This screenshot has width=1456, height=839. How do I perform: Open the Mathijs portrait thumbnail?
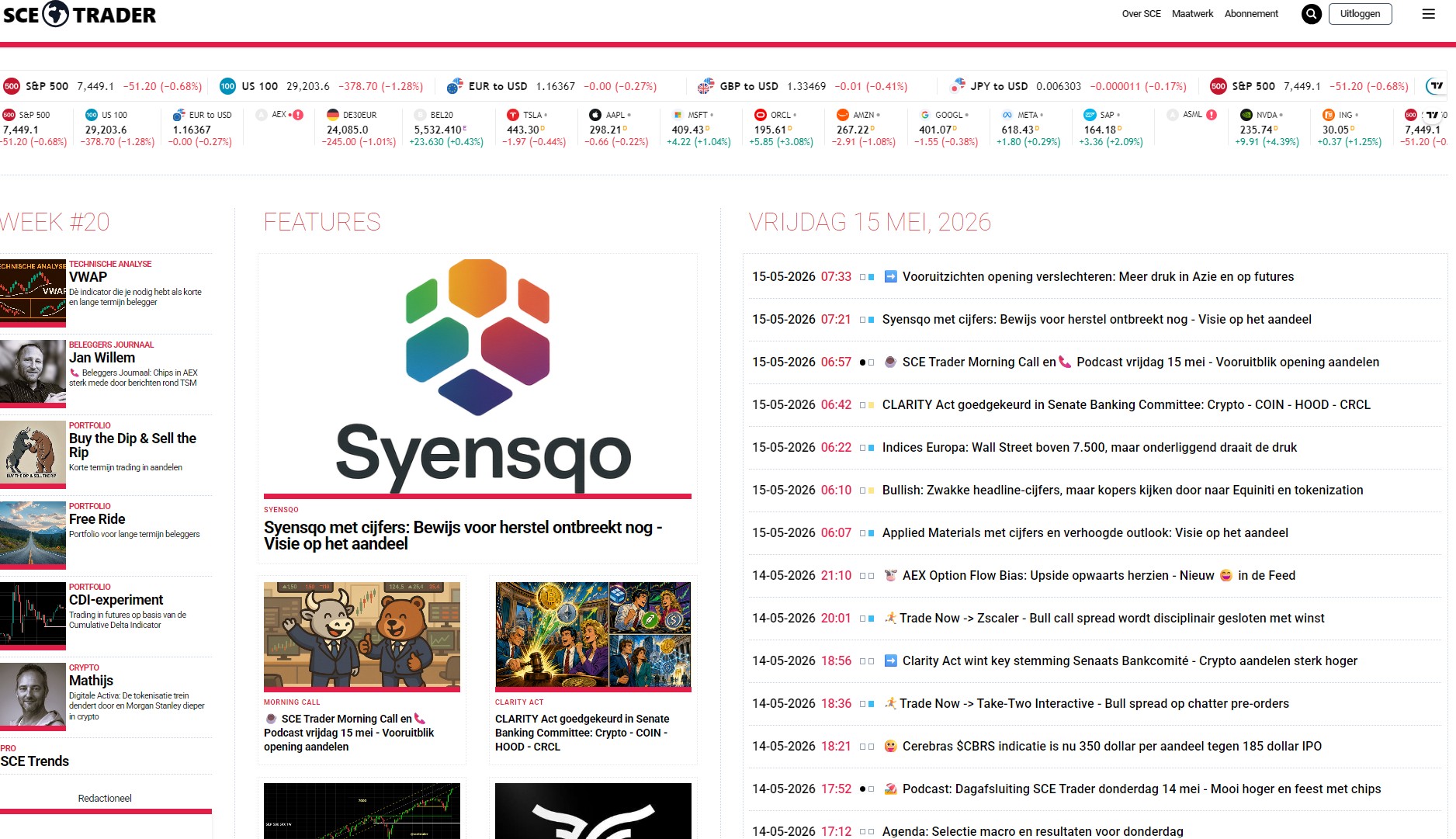pos(33,696)
